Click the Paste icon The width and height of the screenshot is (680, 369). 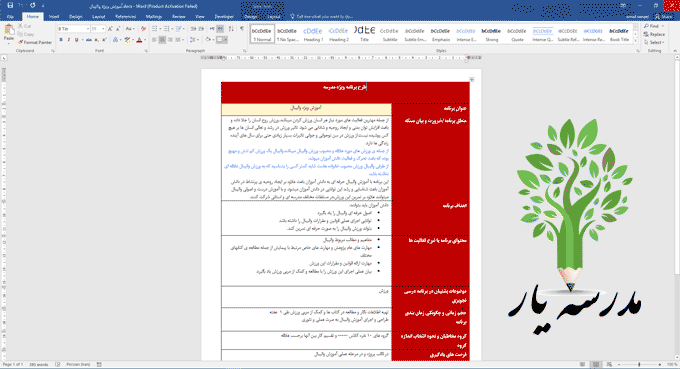(9, 30)
